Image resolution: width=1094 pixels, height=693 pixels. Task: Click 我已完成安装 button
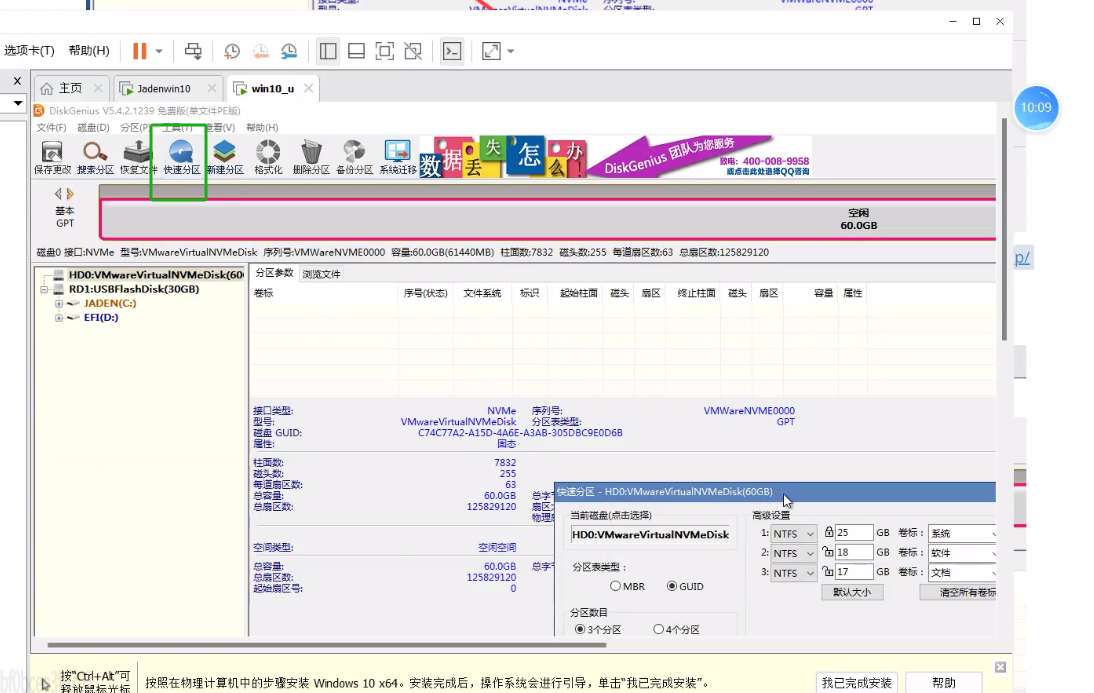tap(857, 683)
